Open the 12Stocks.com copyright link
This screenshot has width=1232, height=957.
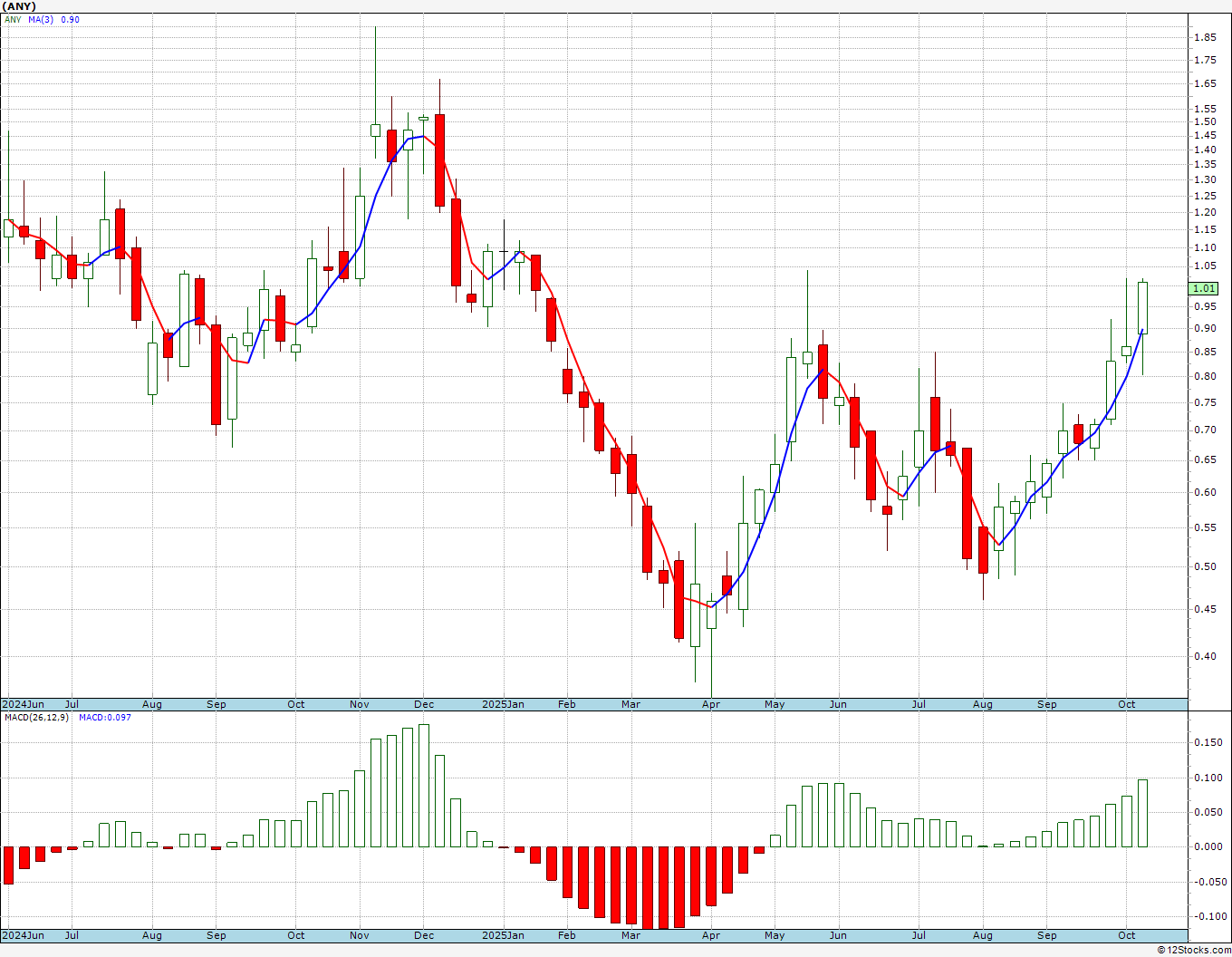point(1193,950)
